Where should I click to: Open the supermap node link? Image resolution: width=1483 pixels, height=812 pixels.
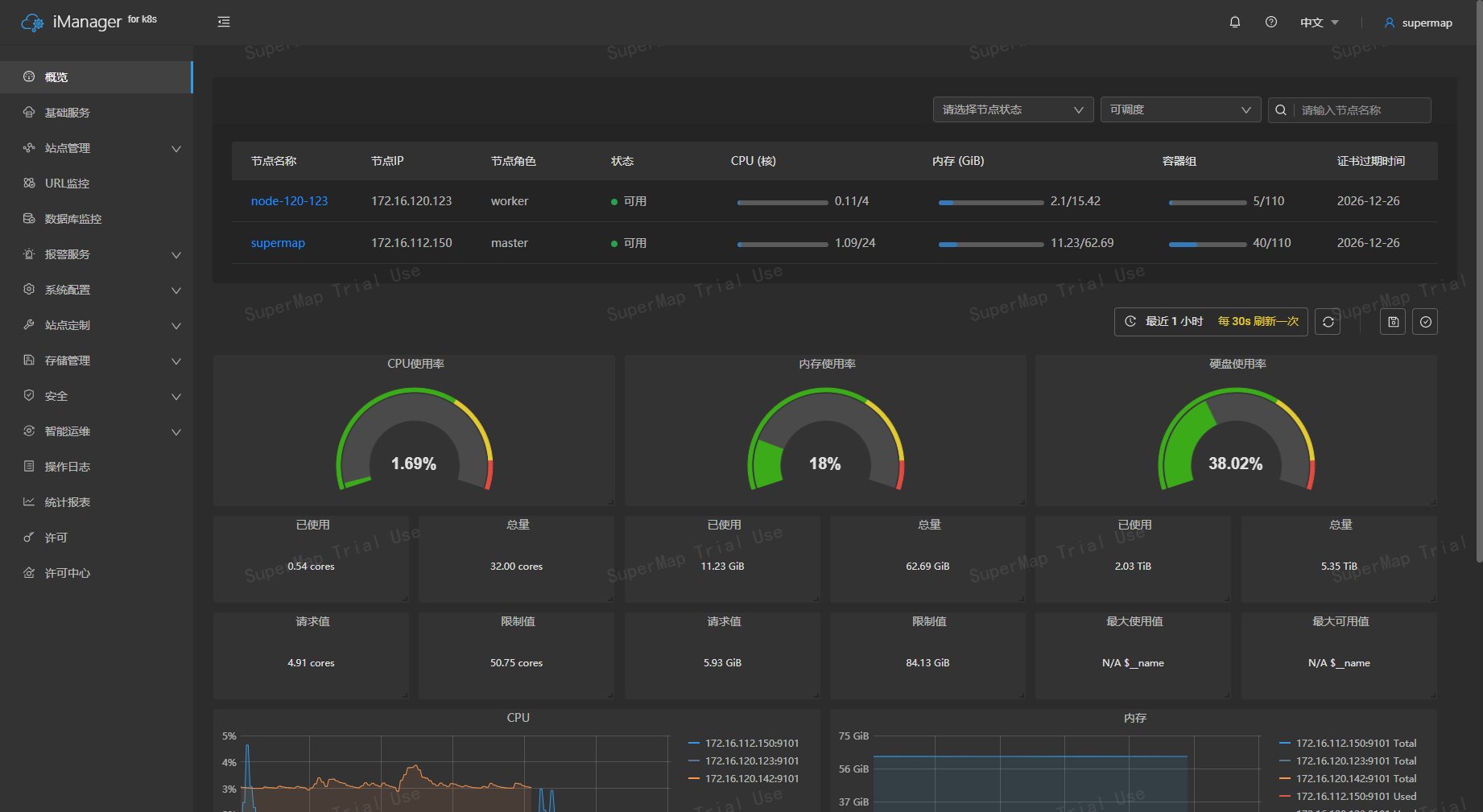coord(278,243)
